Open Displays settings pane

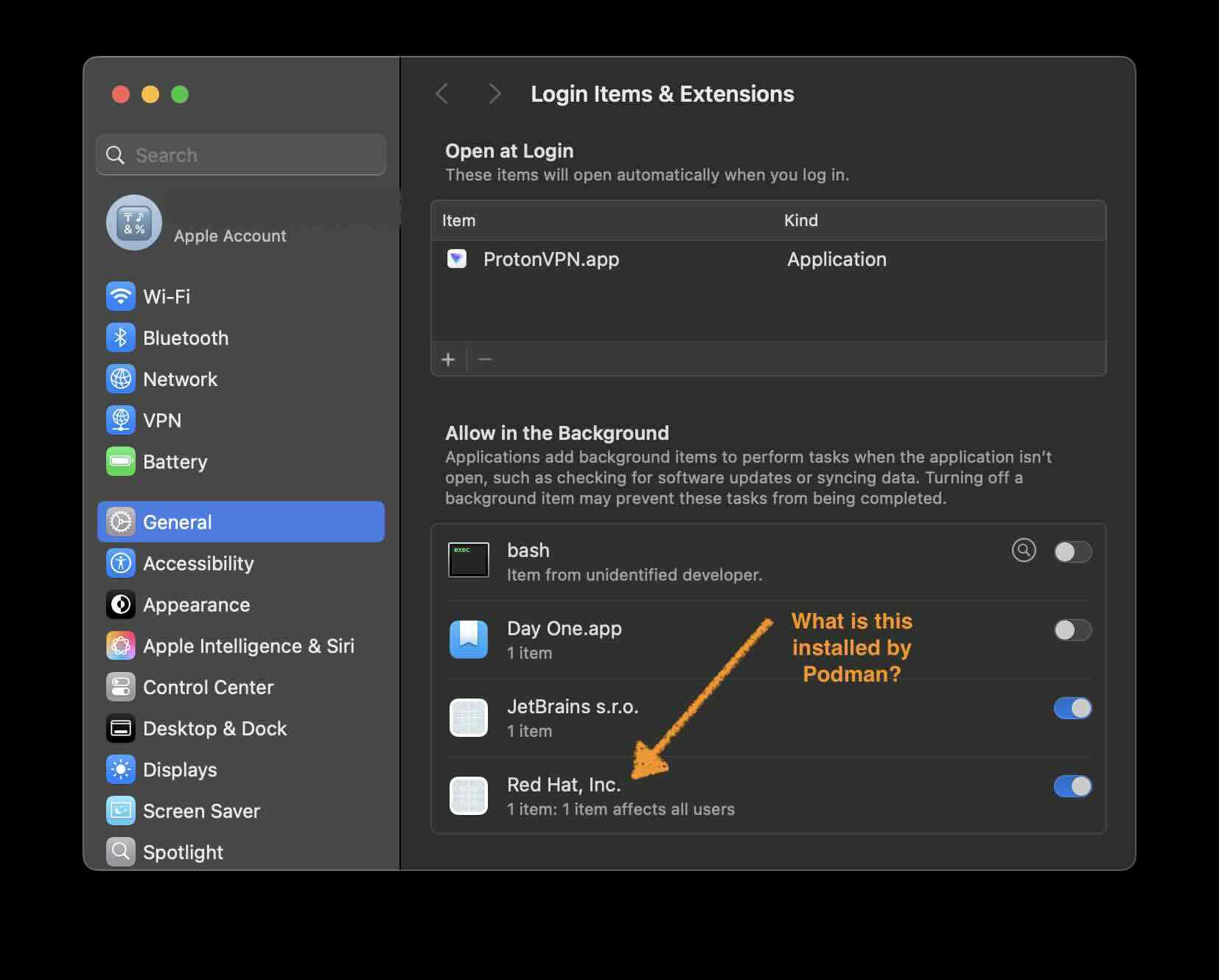pos(241,769)
